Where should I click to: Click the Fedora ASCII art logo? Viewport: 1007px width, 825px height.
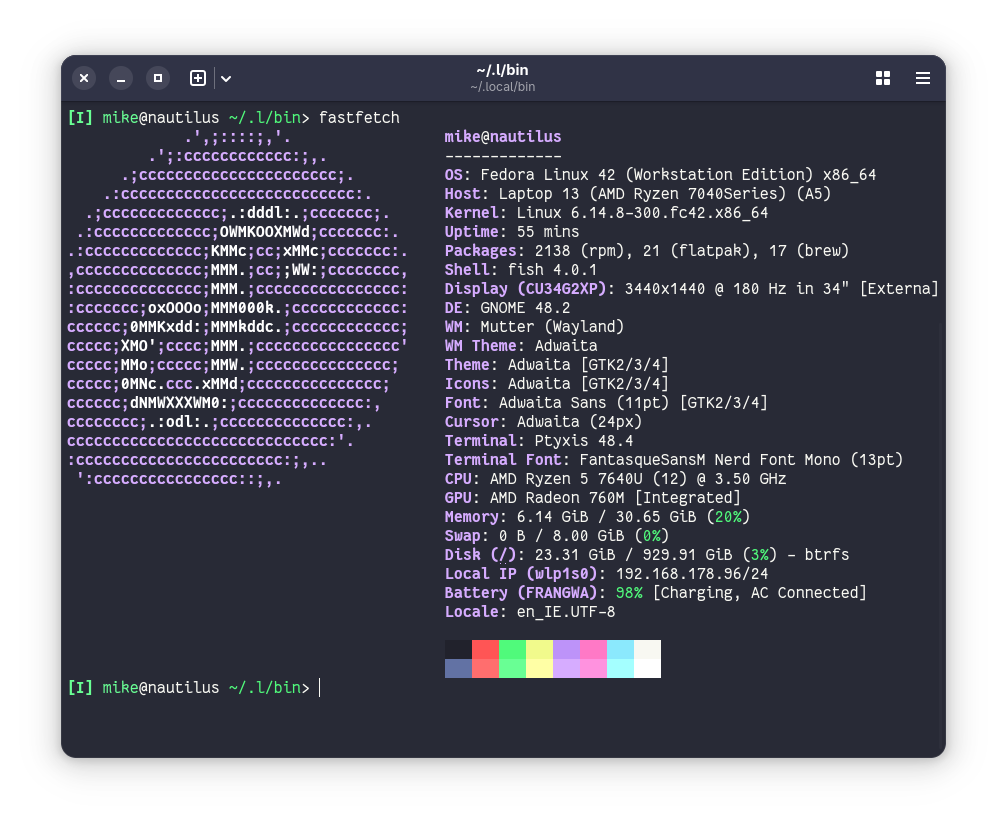coord(237,308)
